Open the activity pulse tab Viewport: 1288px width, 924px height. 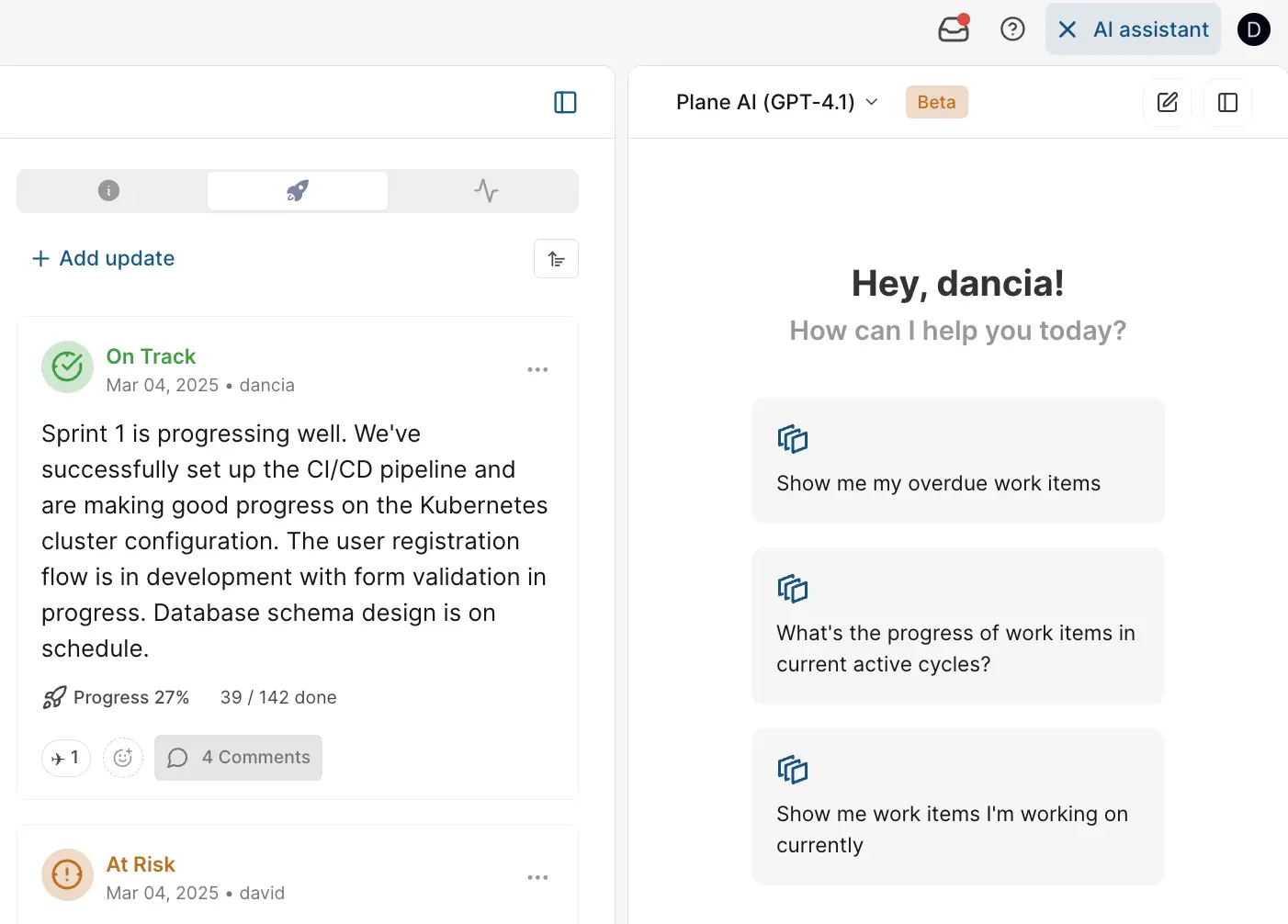click(x=486, y=191)
